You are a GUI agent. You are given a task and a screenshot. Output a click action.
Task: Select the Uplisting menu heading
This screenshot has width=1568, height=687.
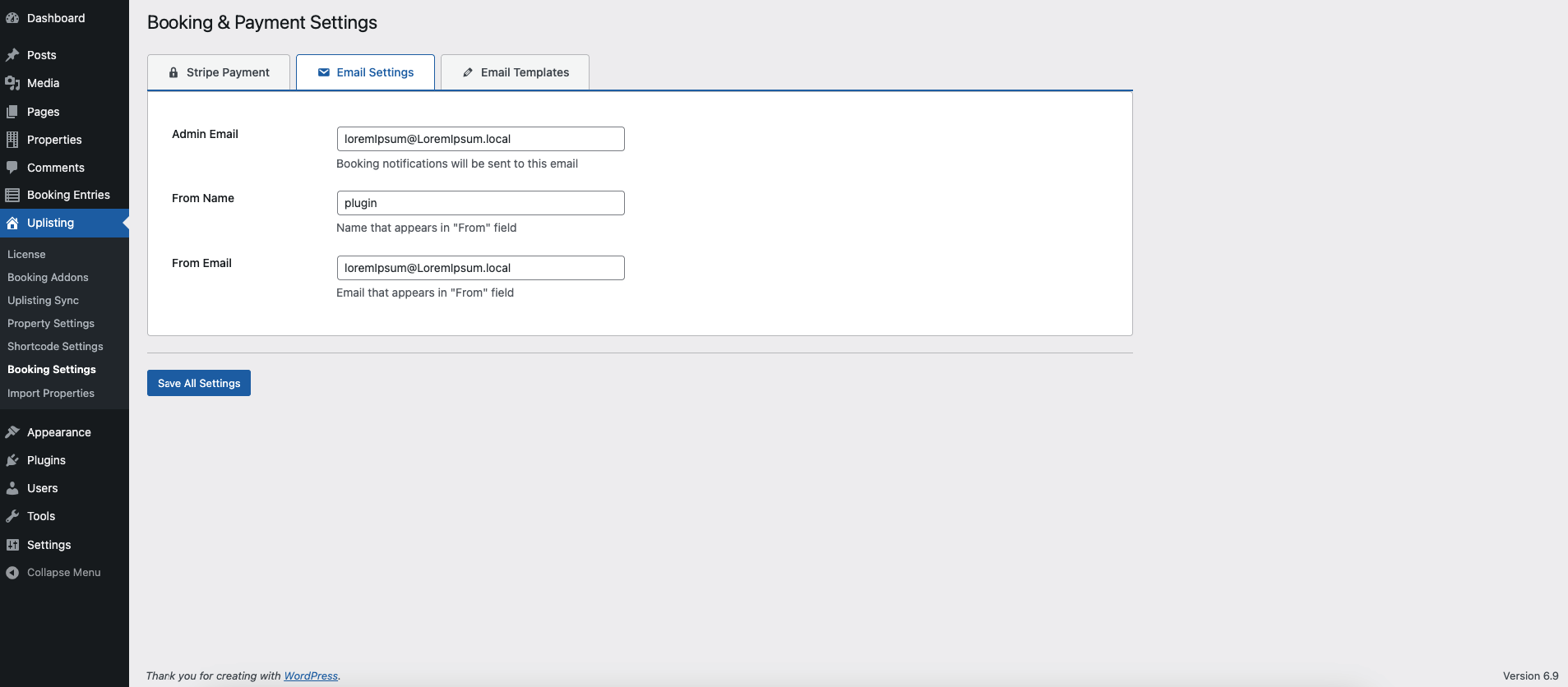click(x=64, y=223)
